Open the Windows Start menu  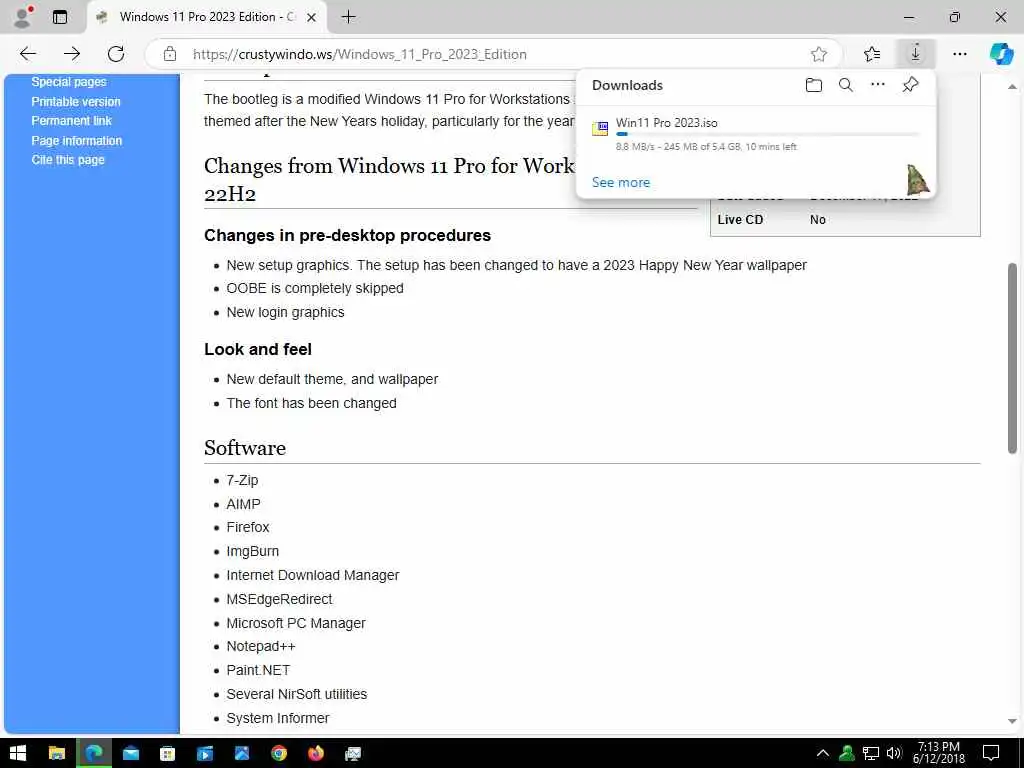click(x=18, y=754)
